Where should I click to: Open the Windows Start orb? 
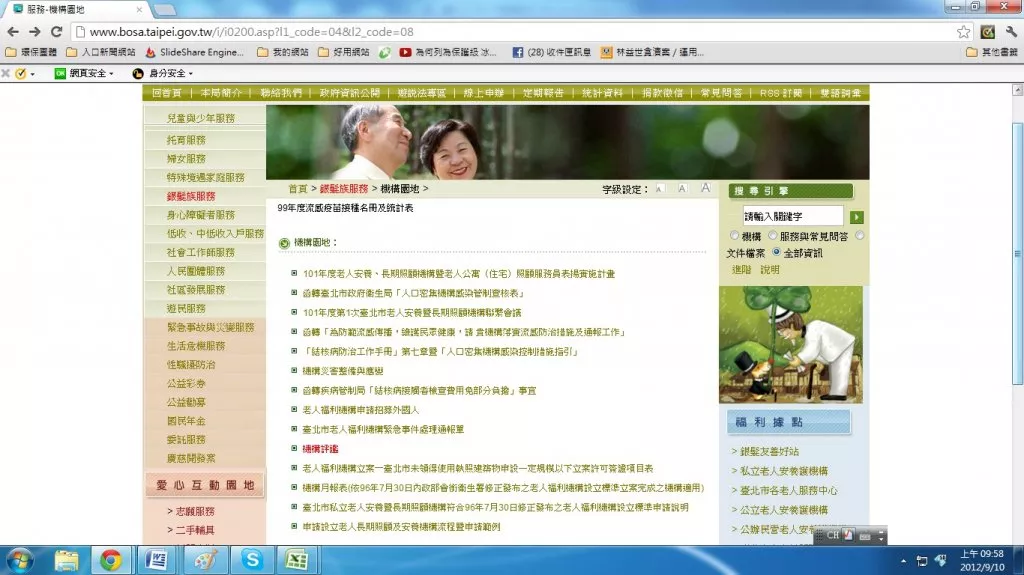click(18, 561)
